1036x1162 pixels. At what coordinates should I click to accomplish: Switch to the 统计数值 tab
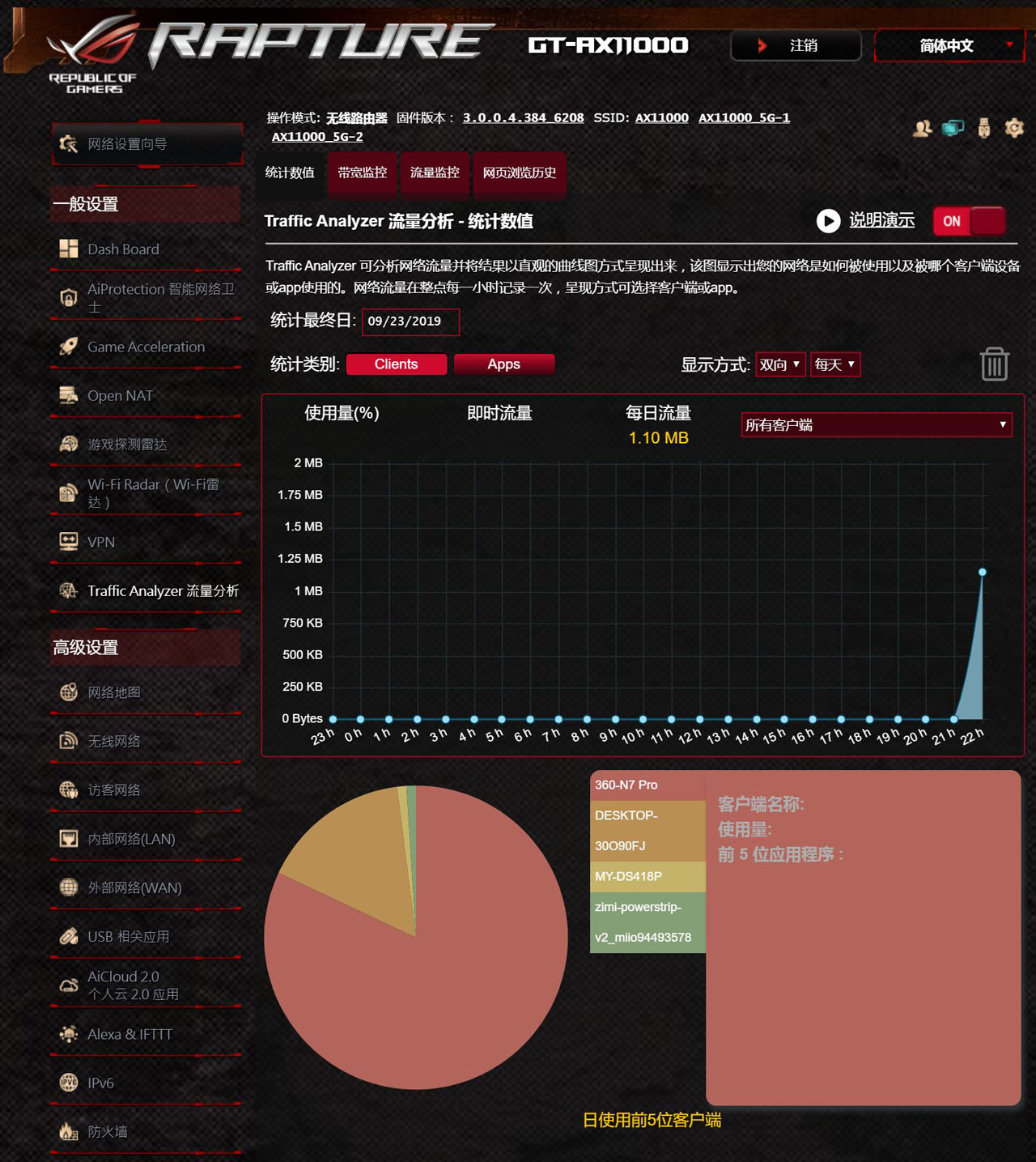pyautogui.click(x=290, y=172)
